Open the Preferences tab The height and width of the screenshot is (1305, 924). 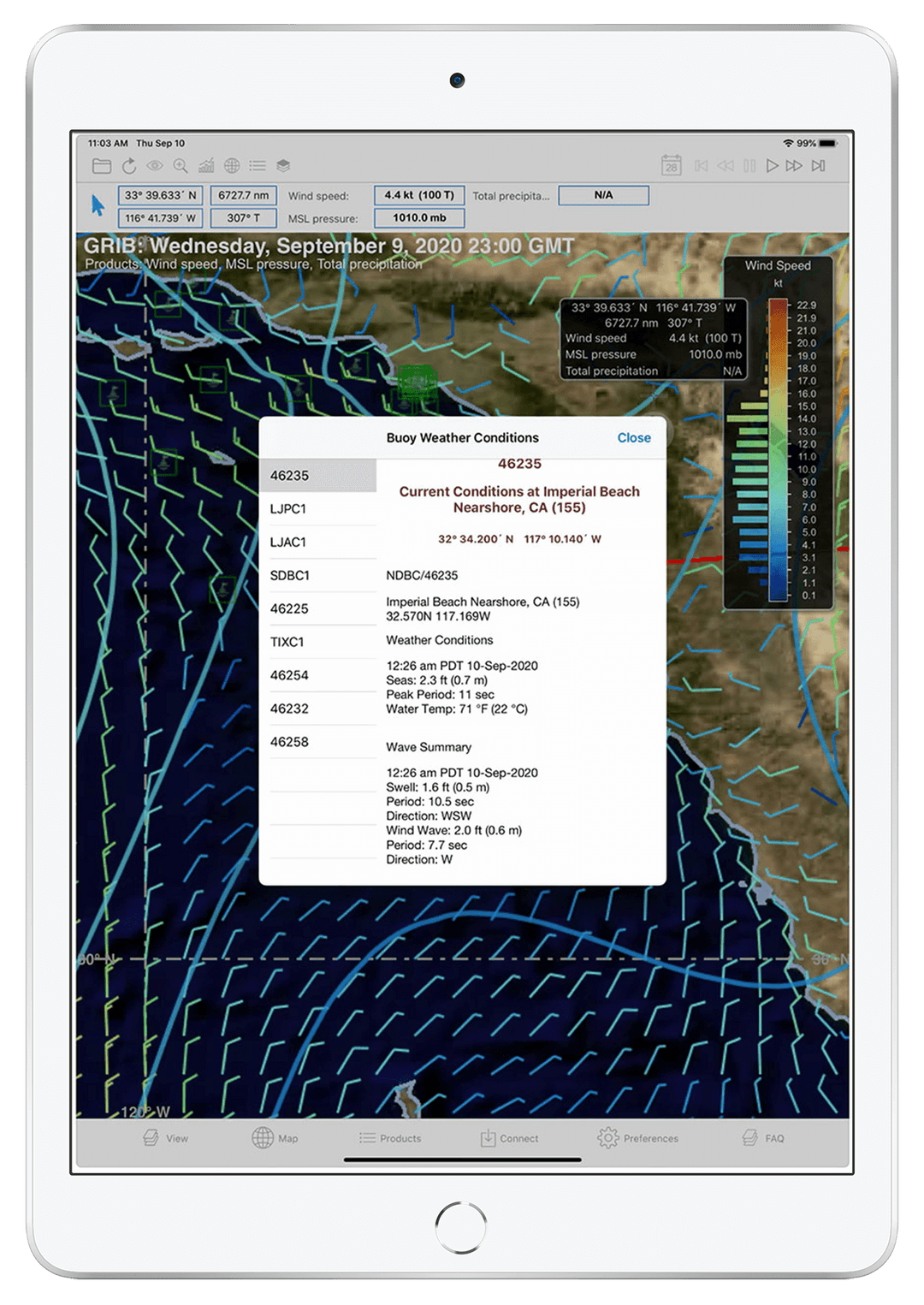tap(637, 1138)
